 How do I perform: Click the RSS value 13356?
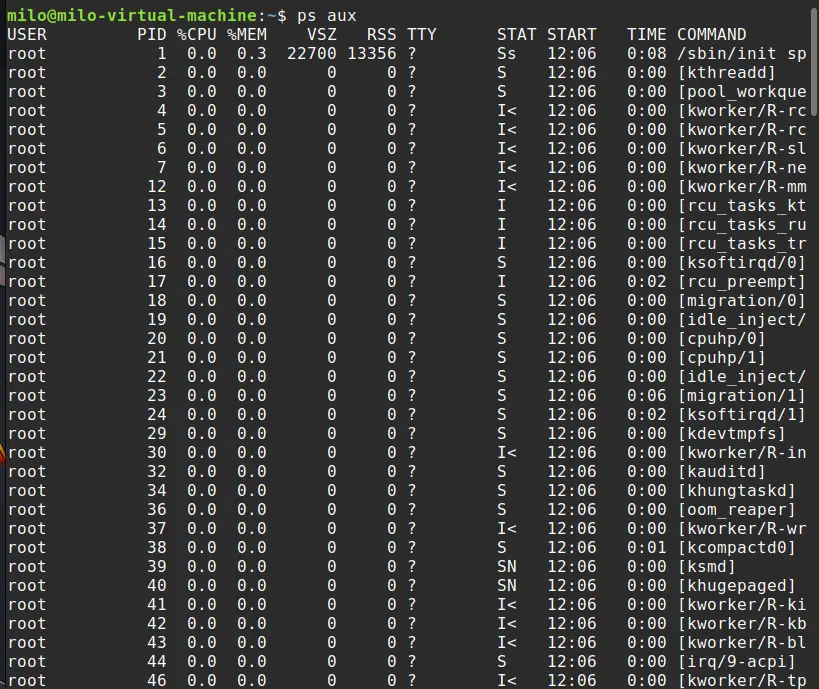[x=371, y=53]
